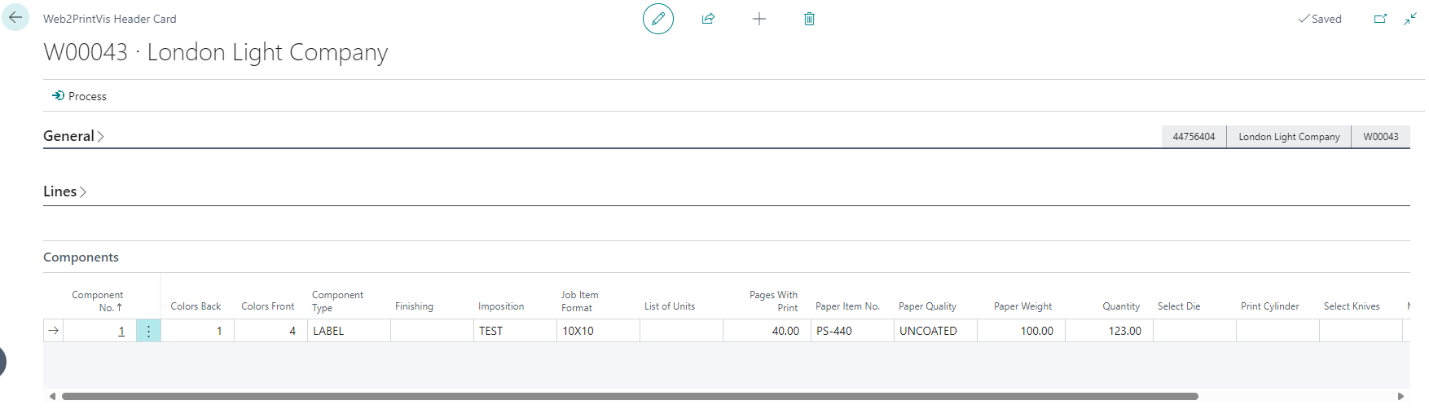This screenshot has height=409, width=1429.
Task: Open page in new window icon
Action: coord(1381,19)
